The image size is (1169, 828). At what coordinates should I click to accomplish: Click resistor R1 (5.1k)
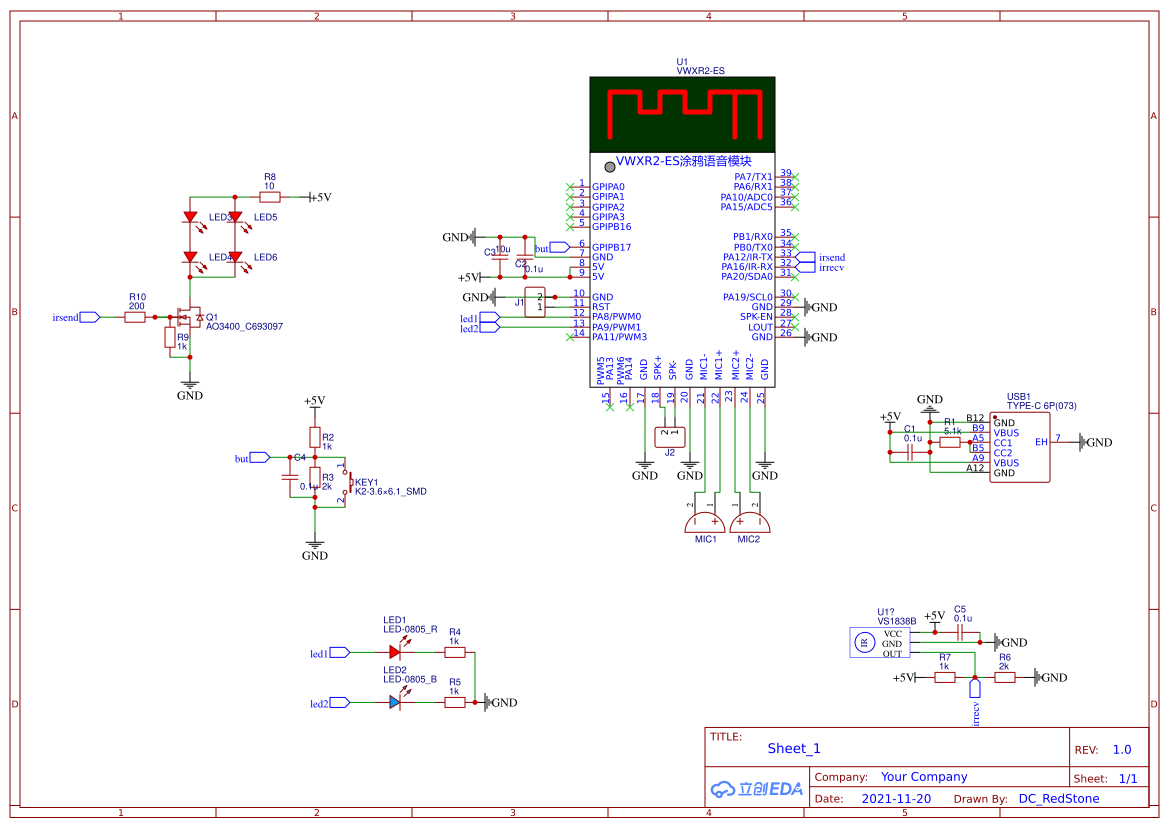click(x=950, y=443)
